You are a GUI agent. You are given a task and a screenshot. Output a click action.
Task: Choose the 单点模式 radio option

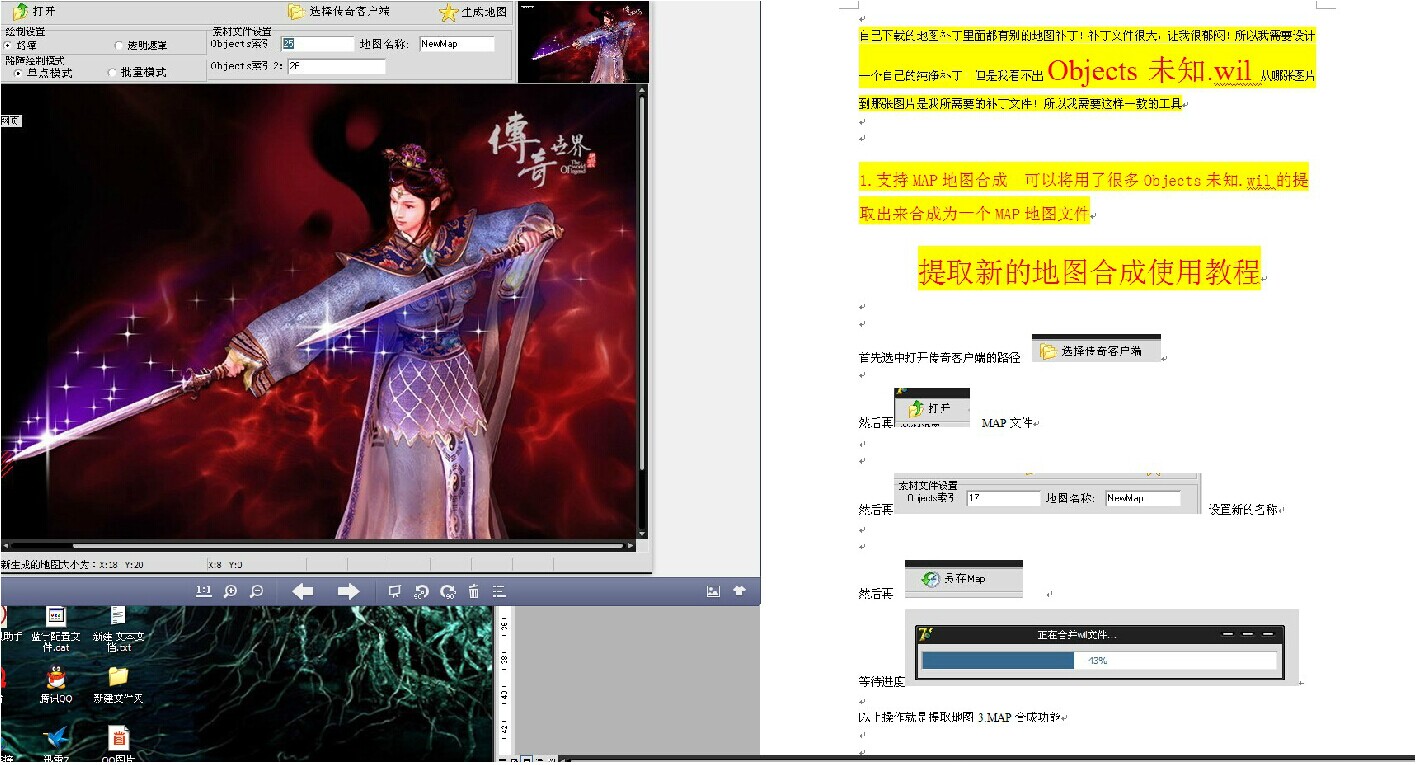point(19,73)
